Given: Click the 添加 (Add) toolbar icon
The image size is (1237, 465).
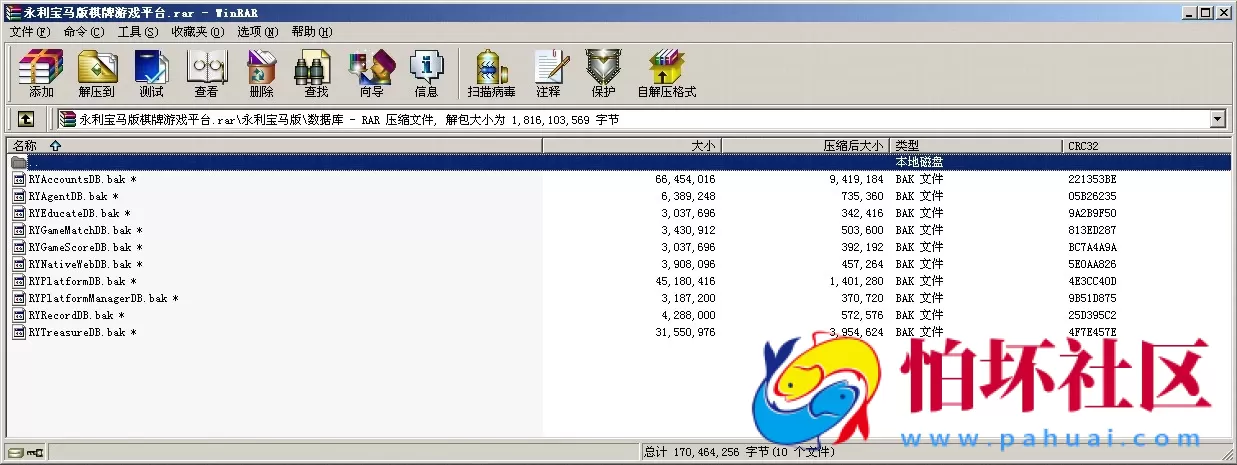Looking at the screenshot, I should pyautogui.click(x=41, y=73).
